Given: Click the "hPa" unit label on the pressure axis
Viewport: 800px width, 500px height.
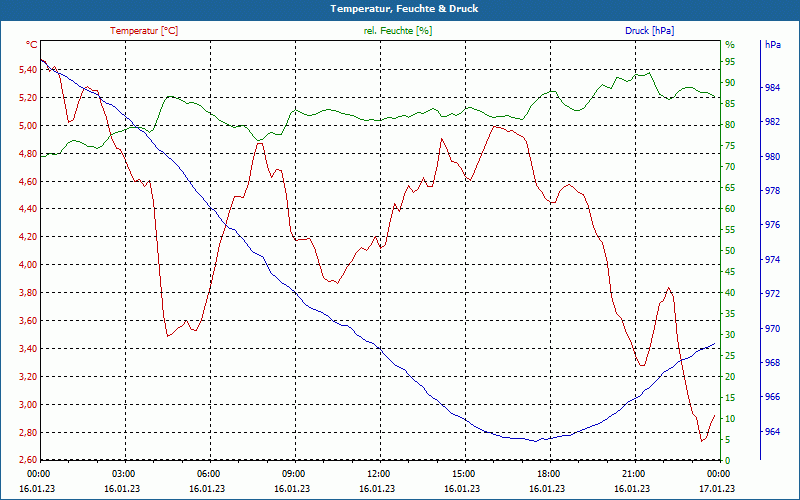Looking at the screenshot, I should [x=773, y=45].
